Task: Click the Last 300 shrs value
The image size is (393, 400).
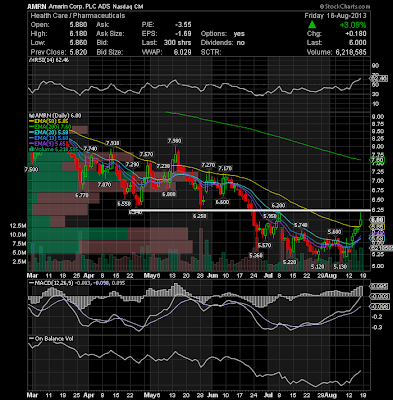Action: tap(178, 43)
